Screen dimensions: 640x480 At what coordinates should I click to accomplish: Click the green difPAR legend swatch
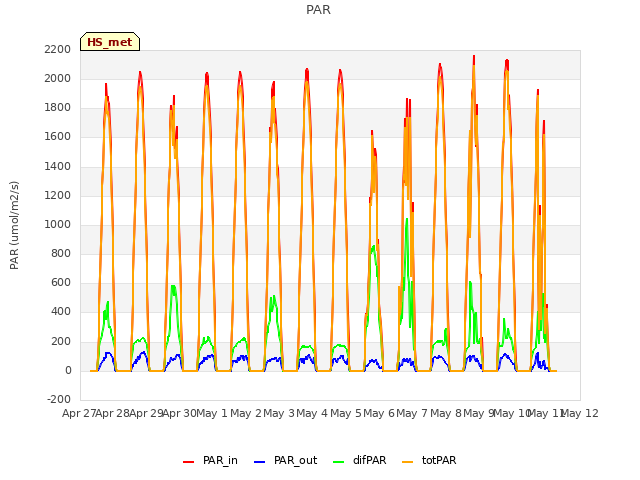[338, 462]
